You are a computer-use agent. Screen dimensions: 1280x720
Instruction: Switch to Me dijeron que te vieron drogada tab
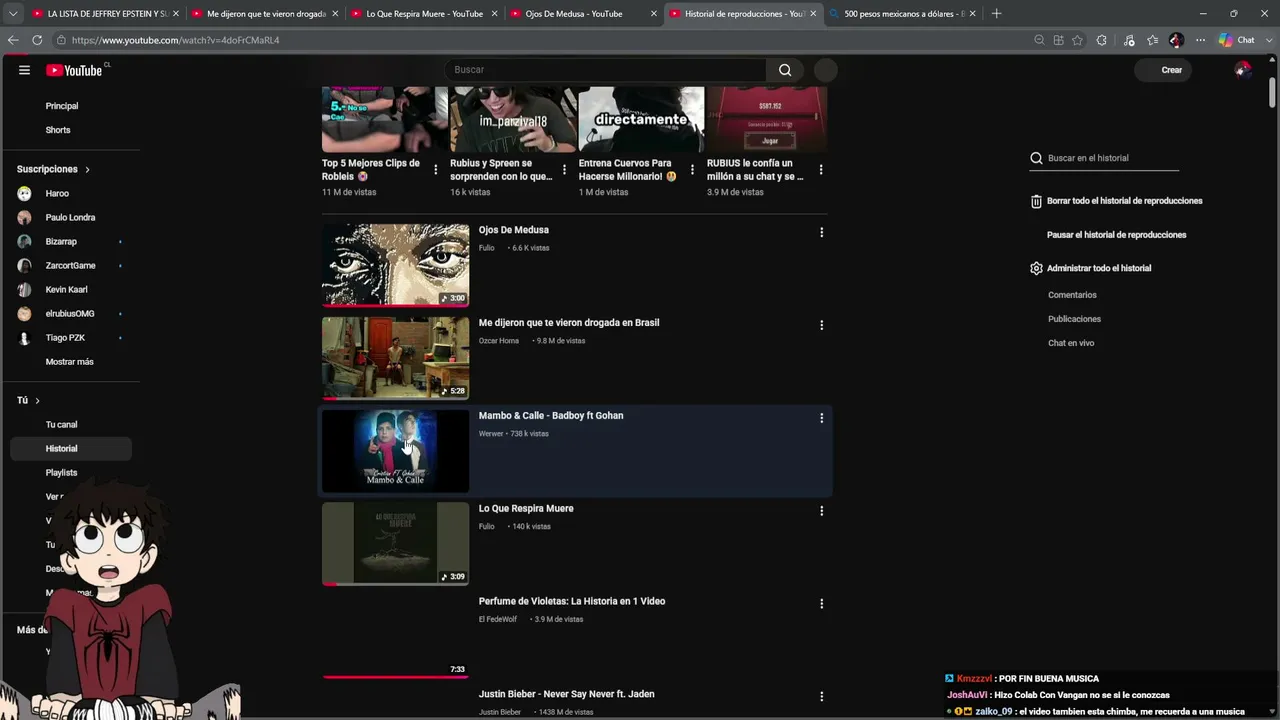click(x=264, y=14)
